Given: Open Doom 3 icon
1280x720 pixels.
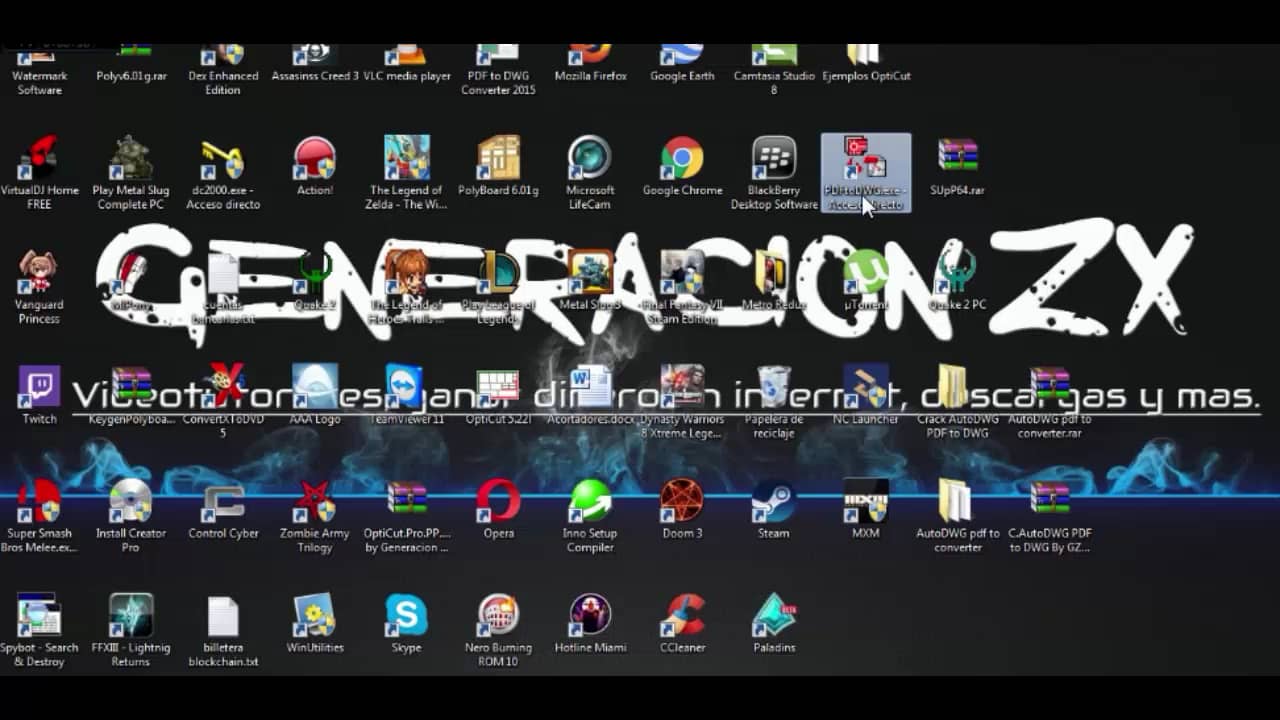Looking at the screenshot, I should tap(682, 501).
